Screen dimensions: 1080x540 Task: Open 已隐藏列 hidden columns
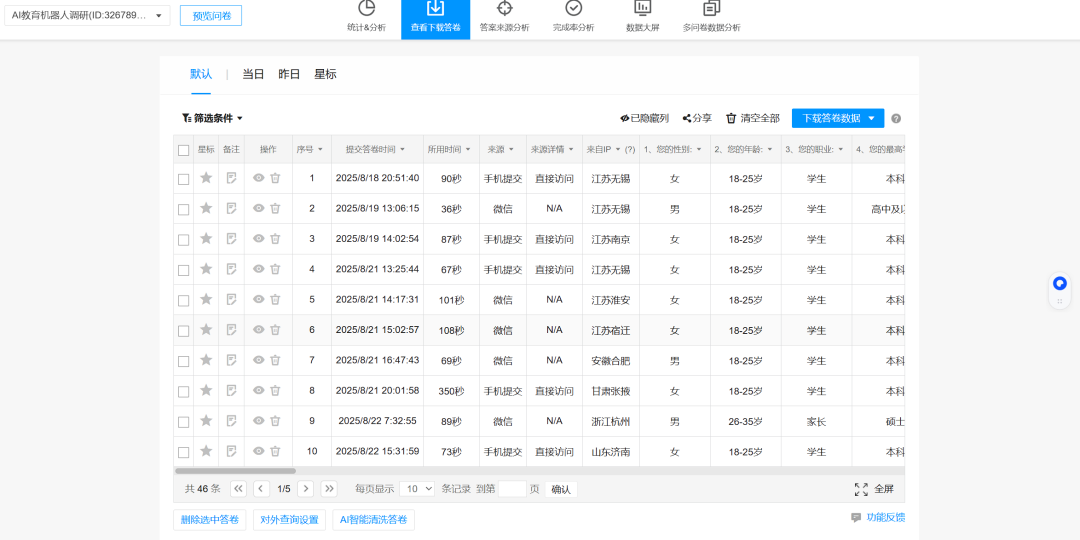644,118
